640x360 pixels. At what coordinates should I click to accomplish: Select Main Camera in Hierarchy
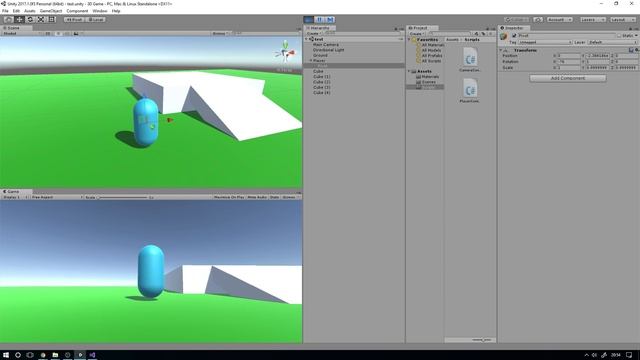[326, 44]
